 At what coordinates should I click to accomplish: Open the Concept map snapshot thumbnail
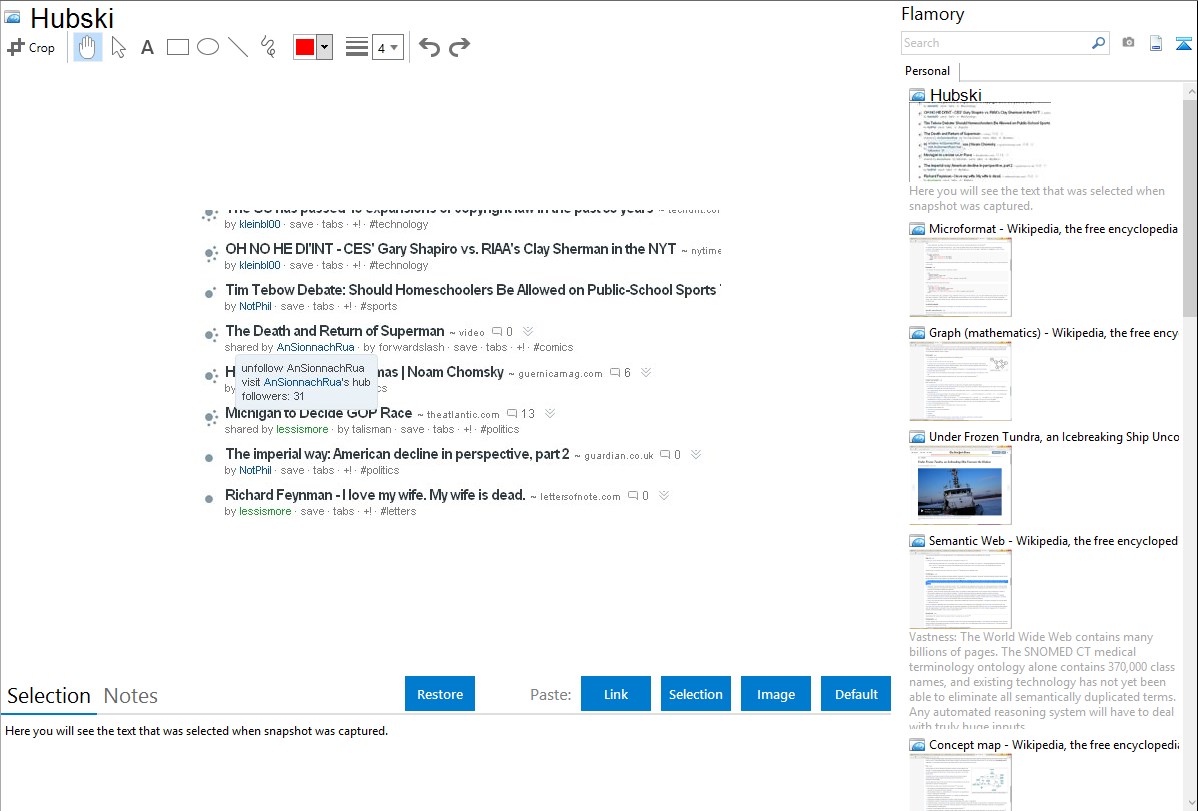click(x=960, y=783)
